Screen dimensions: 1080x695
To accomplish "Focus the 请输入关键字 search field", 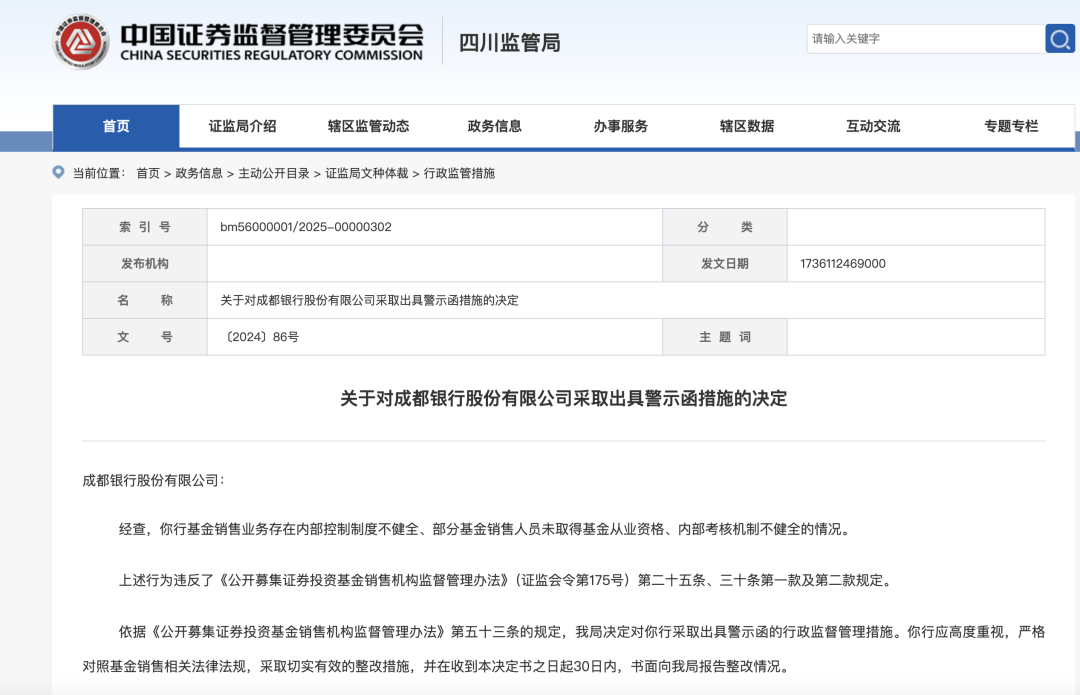I will coord(925,39).
